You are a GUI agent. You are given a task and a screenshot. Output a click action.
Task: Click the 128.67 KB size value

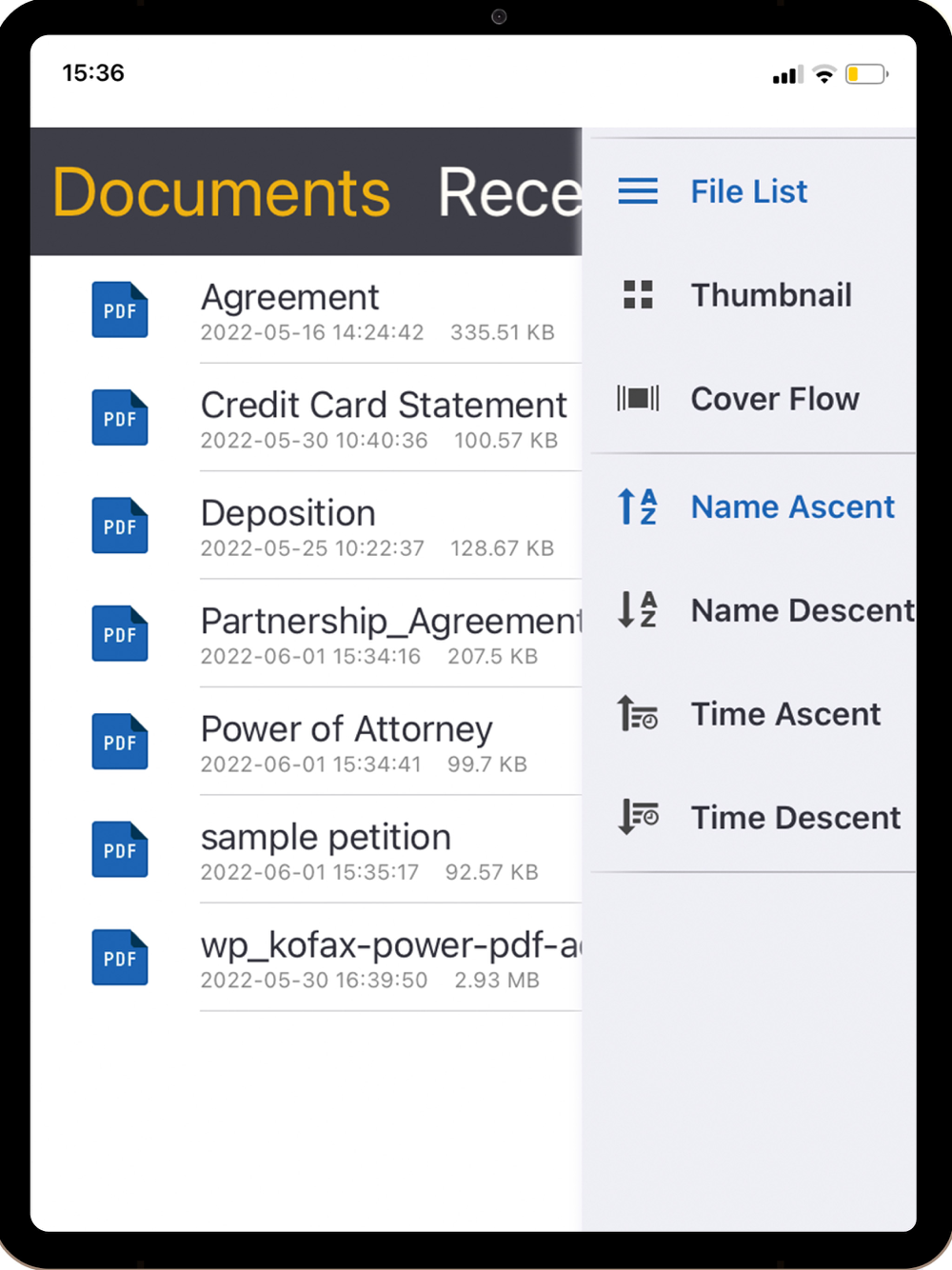pyautogui.click(x=502, y=548)
